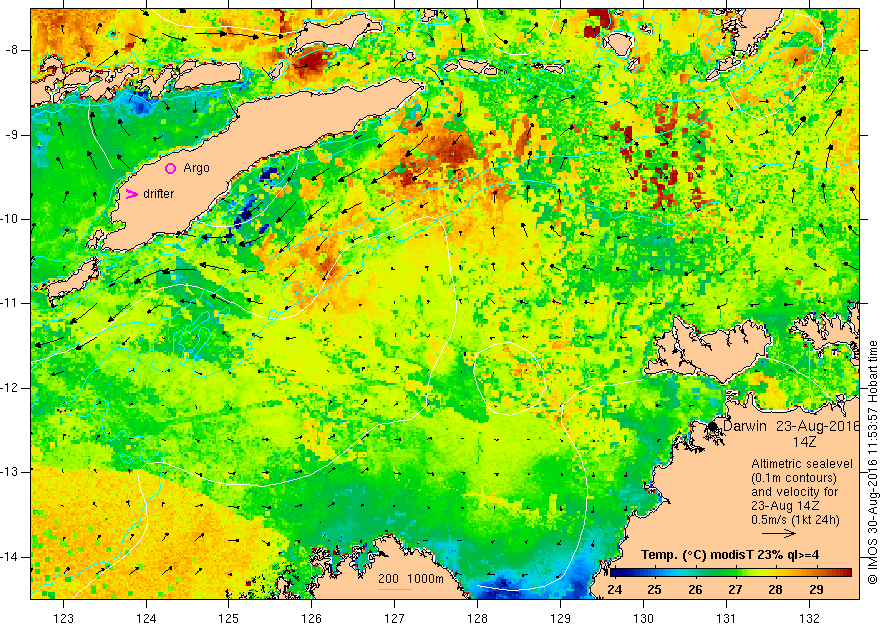The height and width of the screenshot is (630, 880).
Task: Click the magenta drifter arrowhead marker
Action: tap(131, 194)
